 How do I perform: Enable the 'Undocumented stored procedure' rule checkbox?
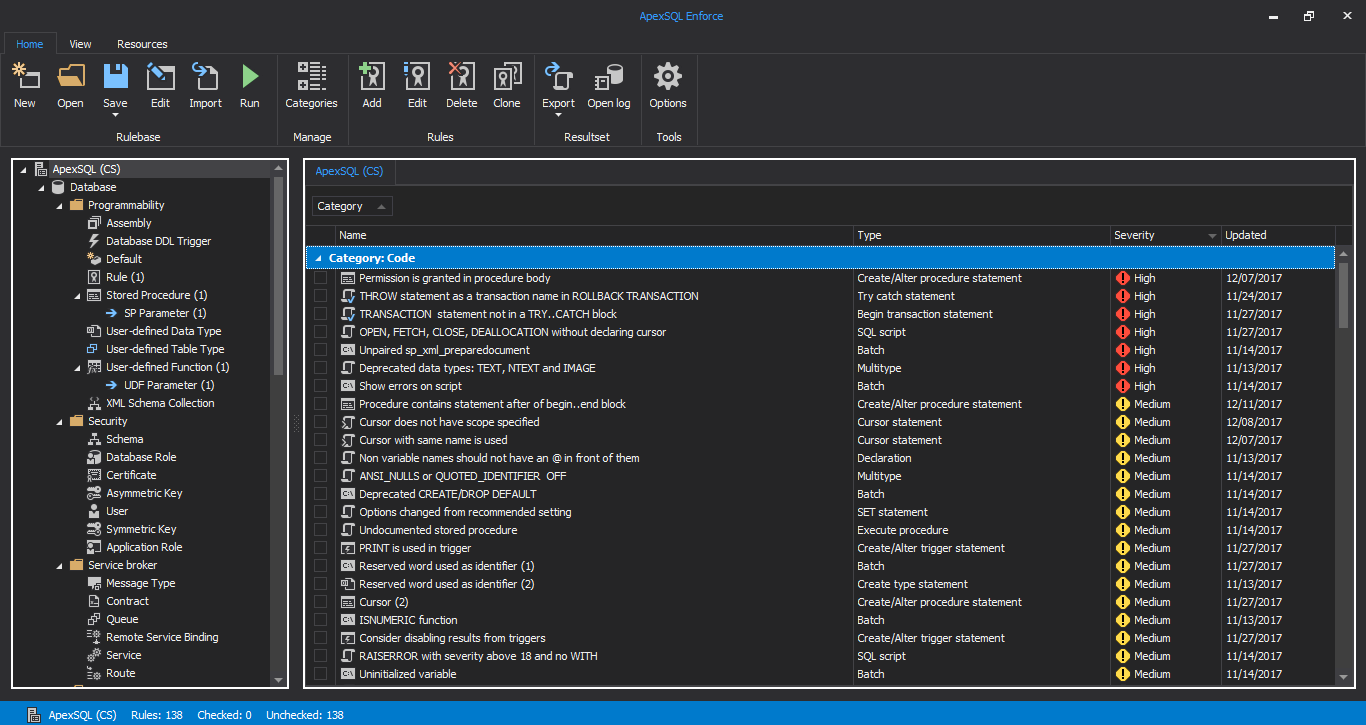(320, 530)
